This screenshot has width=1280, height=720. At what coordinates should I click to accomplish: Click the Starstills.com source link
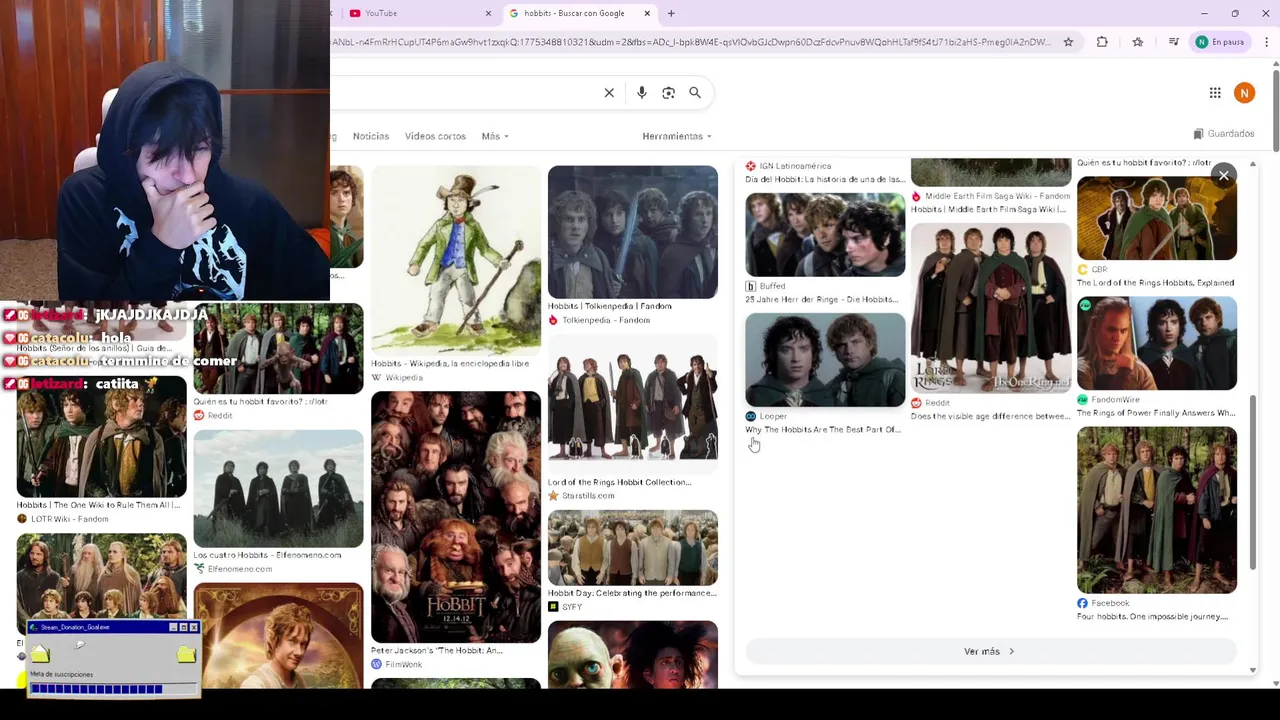click(x=588, y=496)
